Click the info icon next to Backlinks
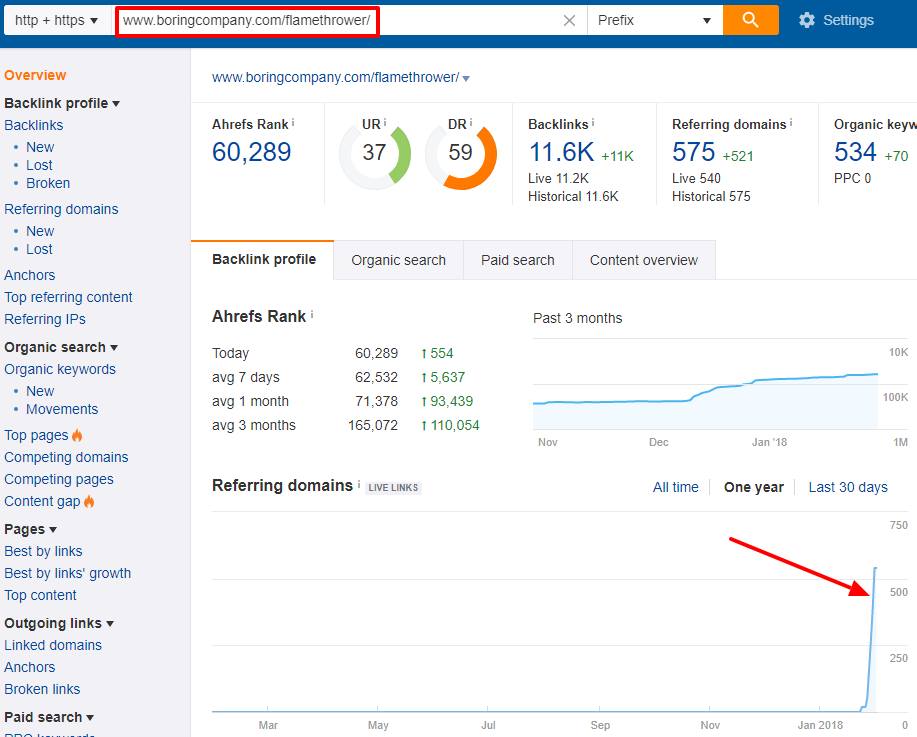This screenshot has height=737, width=917. pyautogui.click(x=593, y=123)
